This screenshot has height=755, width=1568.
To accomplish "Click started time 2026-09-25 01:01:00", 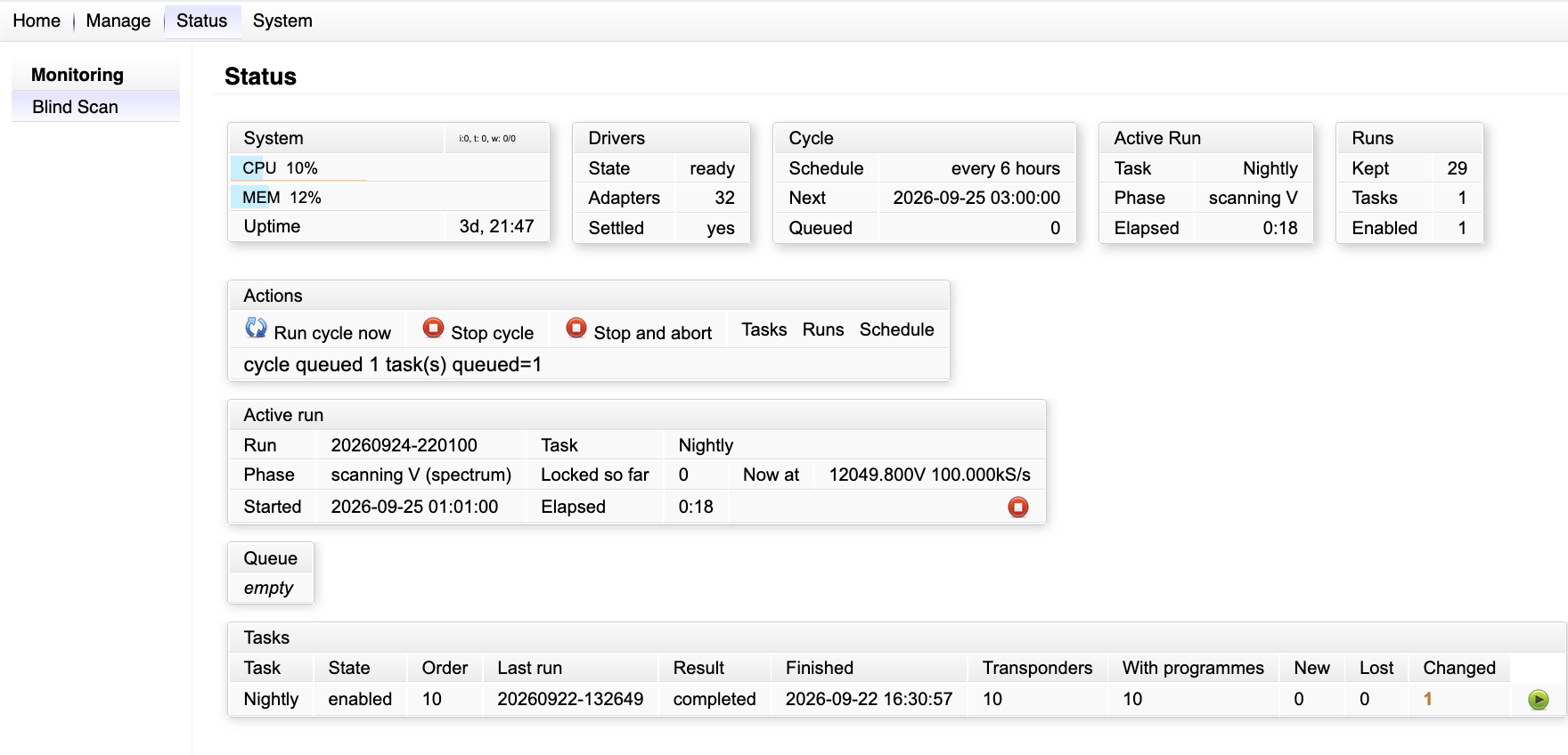I will (x=414, y=507).
